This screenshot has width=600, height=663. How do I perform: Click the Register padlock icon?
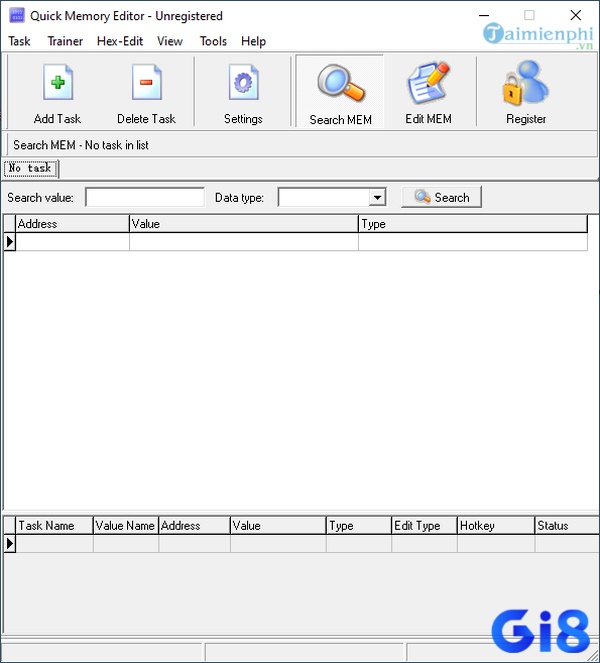tap(525, 82)
